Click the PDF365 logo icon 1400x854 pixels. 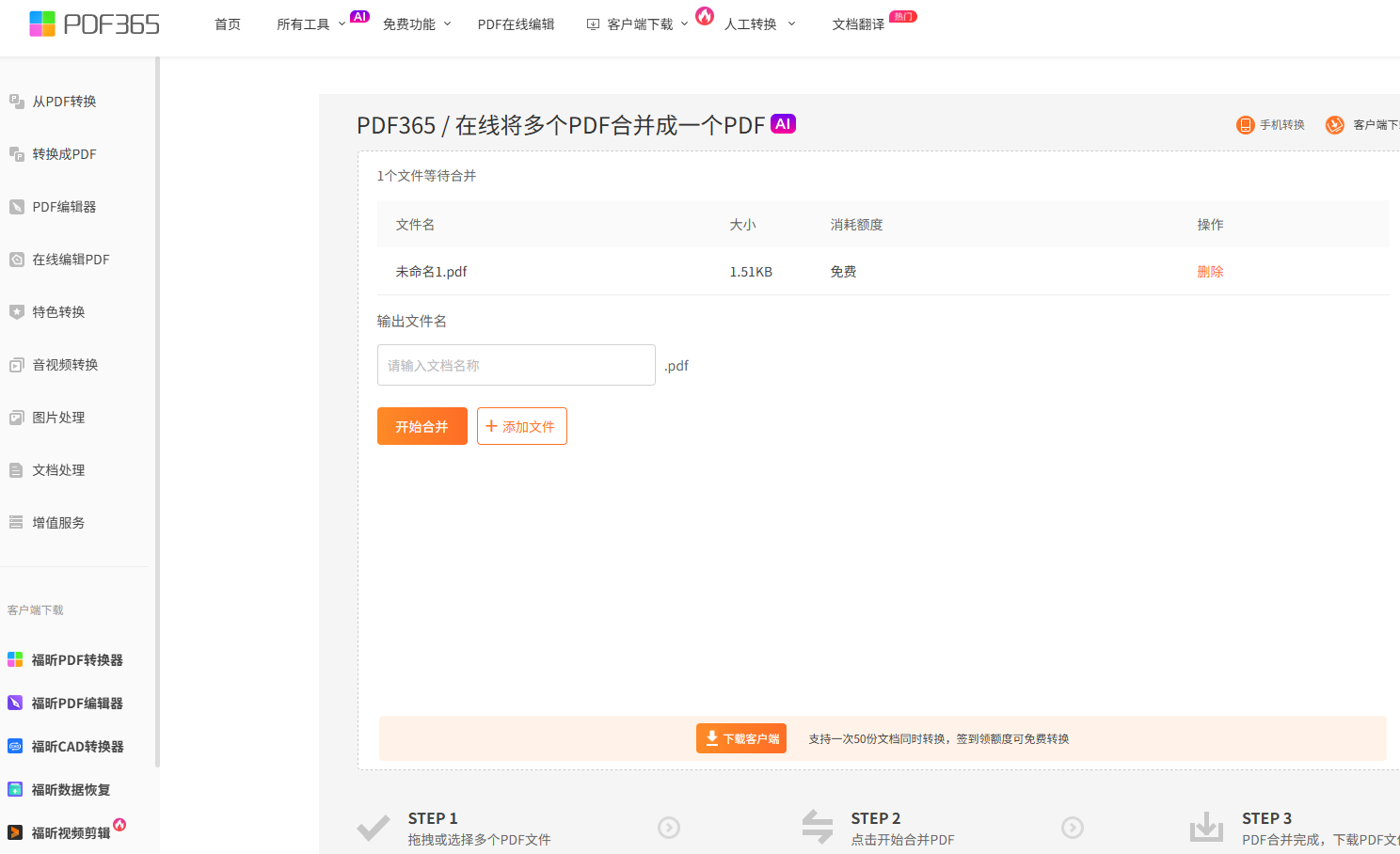pos(42,24)
